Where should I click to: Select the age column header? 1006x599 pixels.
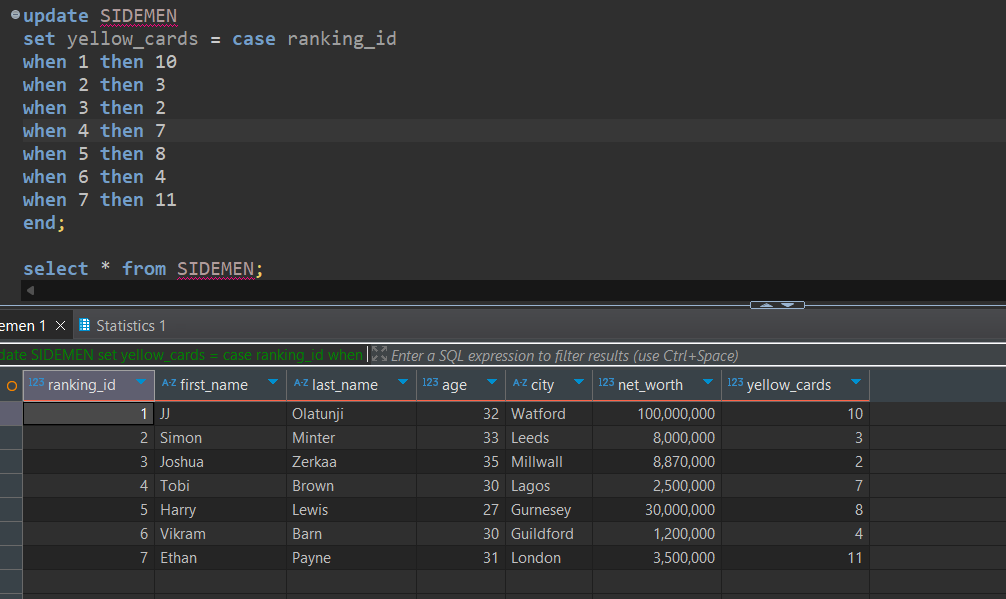point(461,385)
